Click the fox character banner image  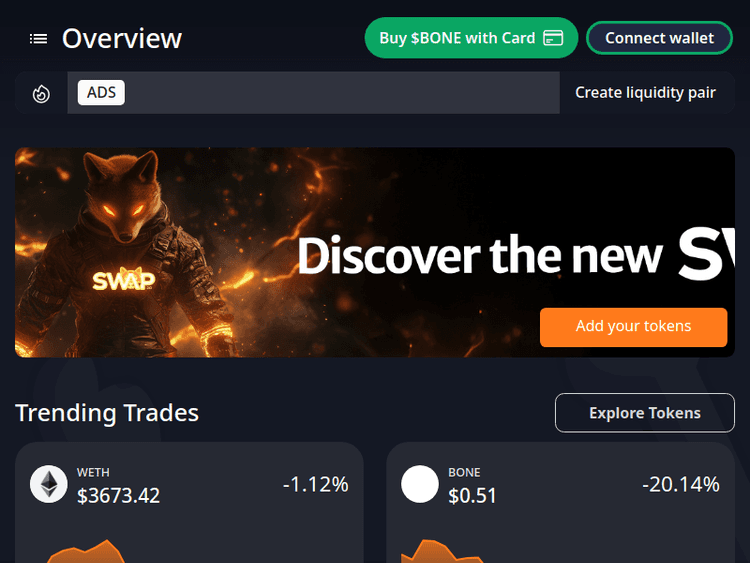[124, 254]
